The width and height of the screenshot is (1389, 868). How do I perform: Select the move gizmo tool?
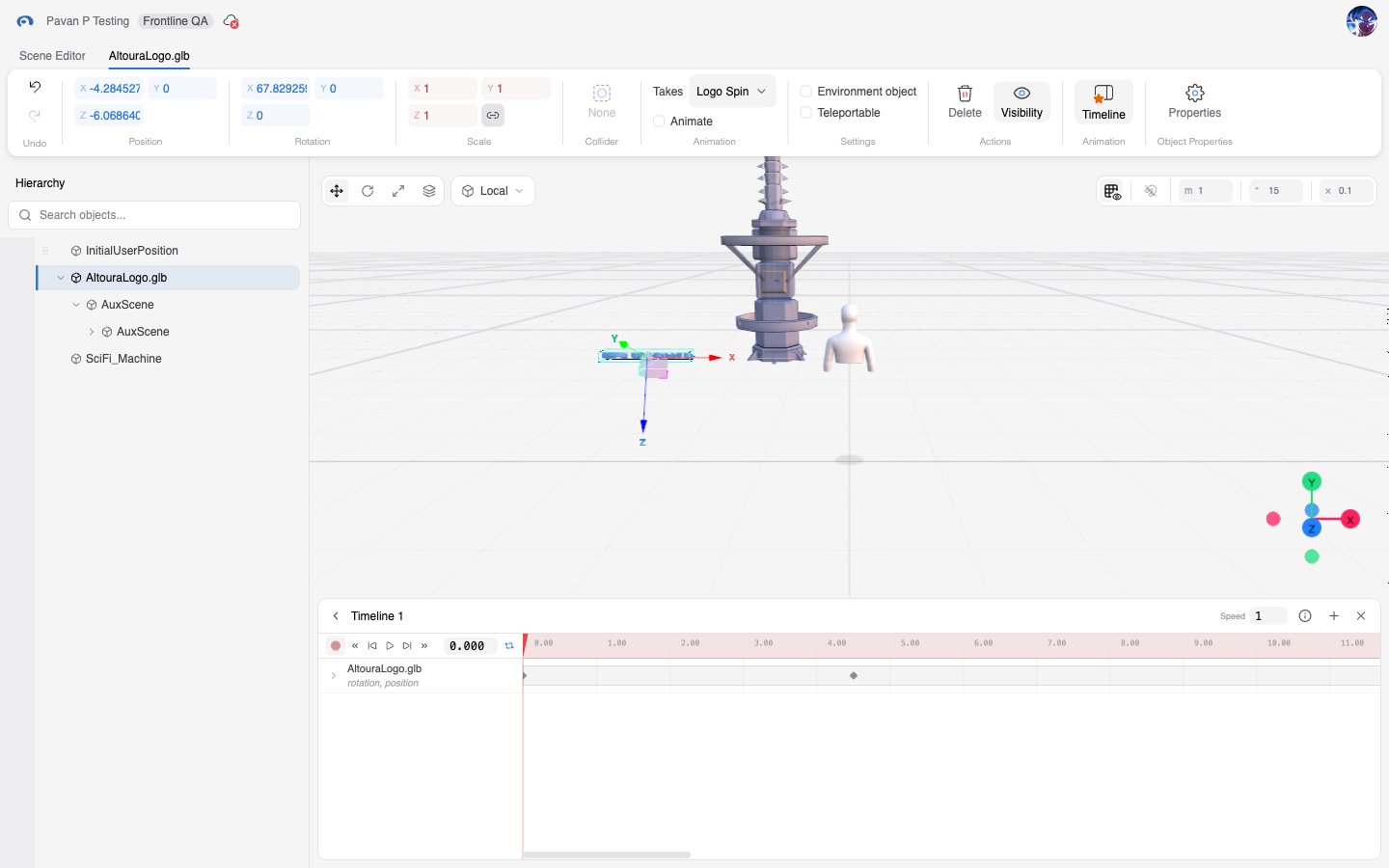[337, 191]
